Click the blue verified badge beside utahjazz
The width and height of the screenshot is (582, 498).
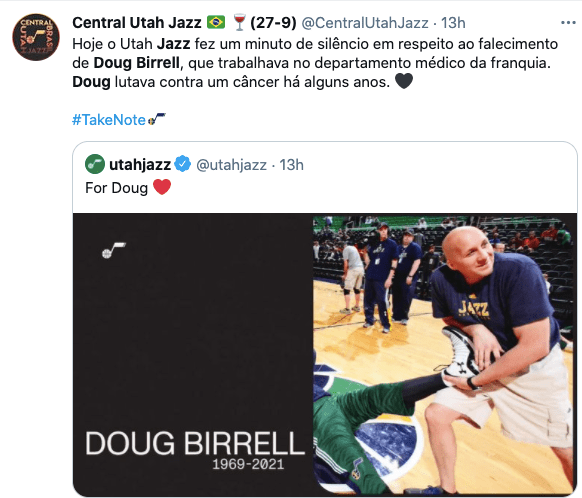point(182,164)
